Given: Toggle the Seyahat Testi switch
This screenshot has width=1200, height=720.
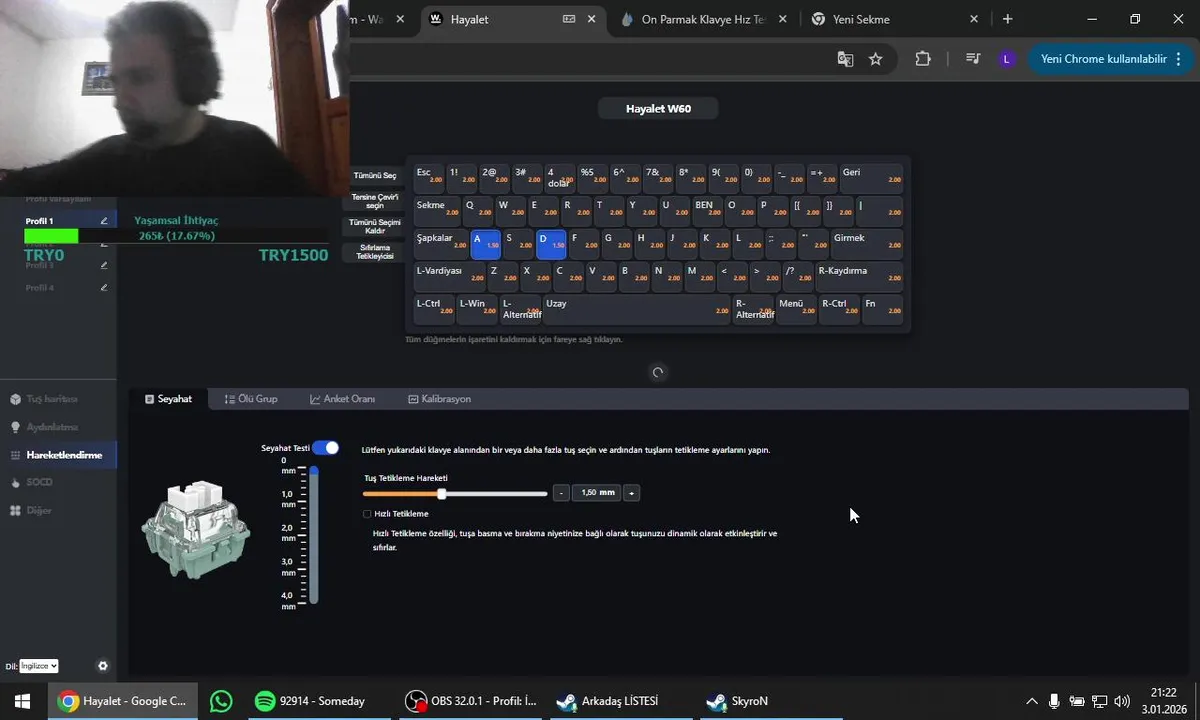Looking at the screenshot, I should coord(325,448).
